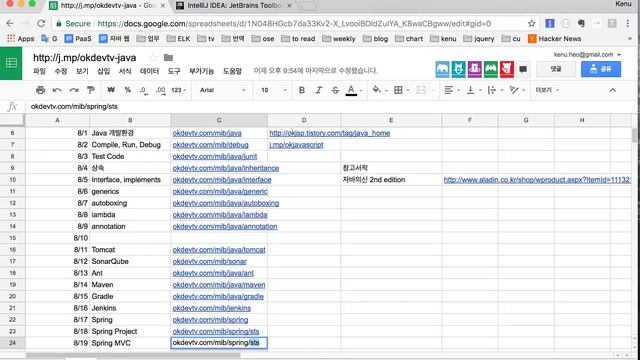Open the account email dropdown
The height and width of the screenshot is (360, 640).
tap(587, 55)
